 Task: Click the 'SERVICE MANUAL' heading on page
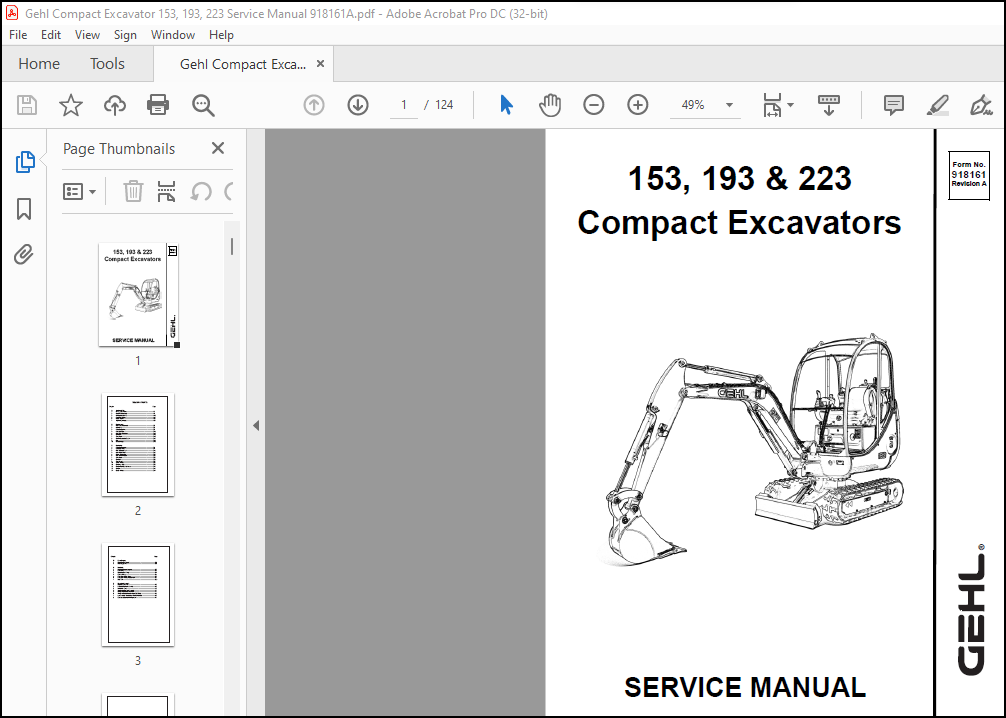[745, 687]
